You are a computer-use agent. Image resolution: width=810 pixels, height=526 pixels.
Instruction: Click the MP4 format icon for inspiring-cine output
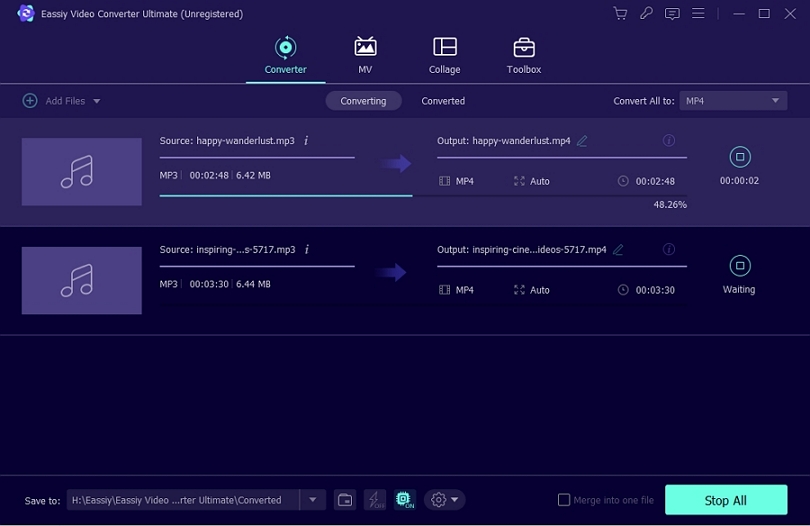444,290
